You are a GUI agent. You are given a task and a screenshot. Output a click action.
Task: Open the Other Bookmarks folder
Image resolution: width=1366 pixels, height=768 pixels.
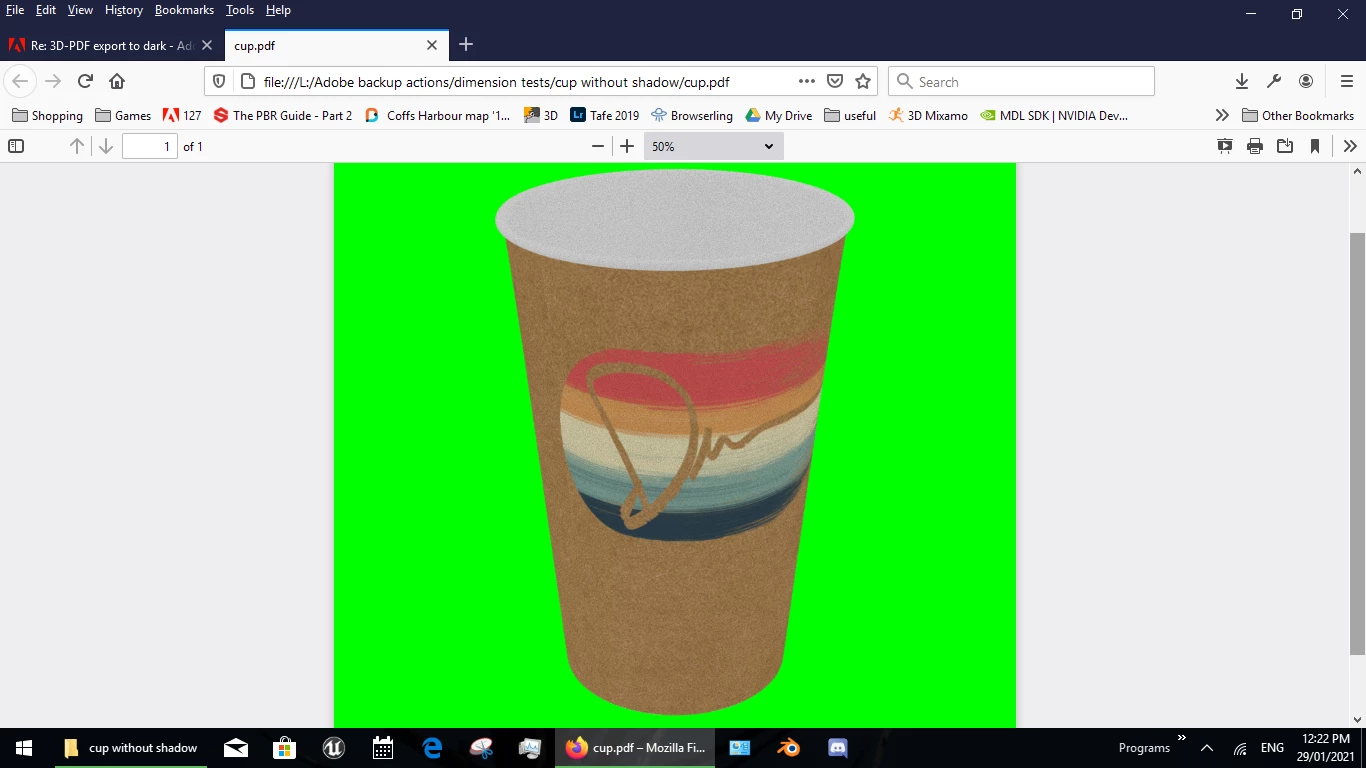click(1298, 116)
